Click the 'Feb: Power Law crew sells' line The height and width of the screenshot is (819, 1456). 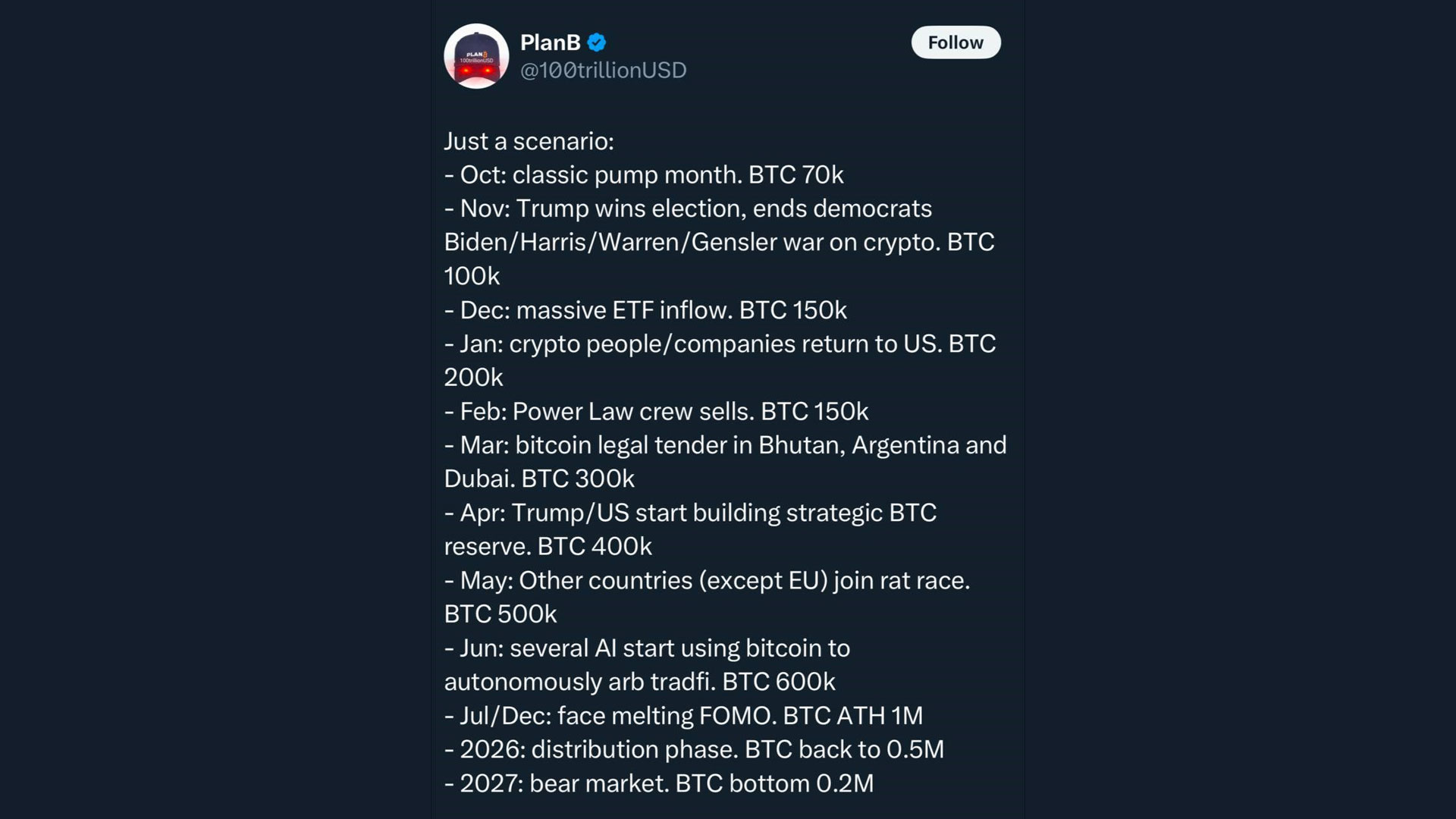[x=655, y=412]
